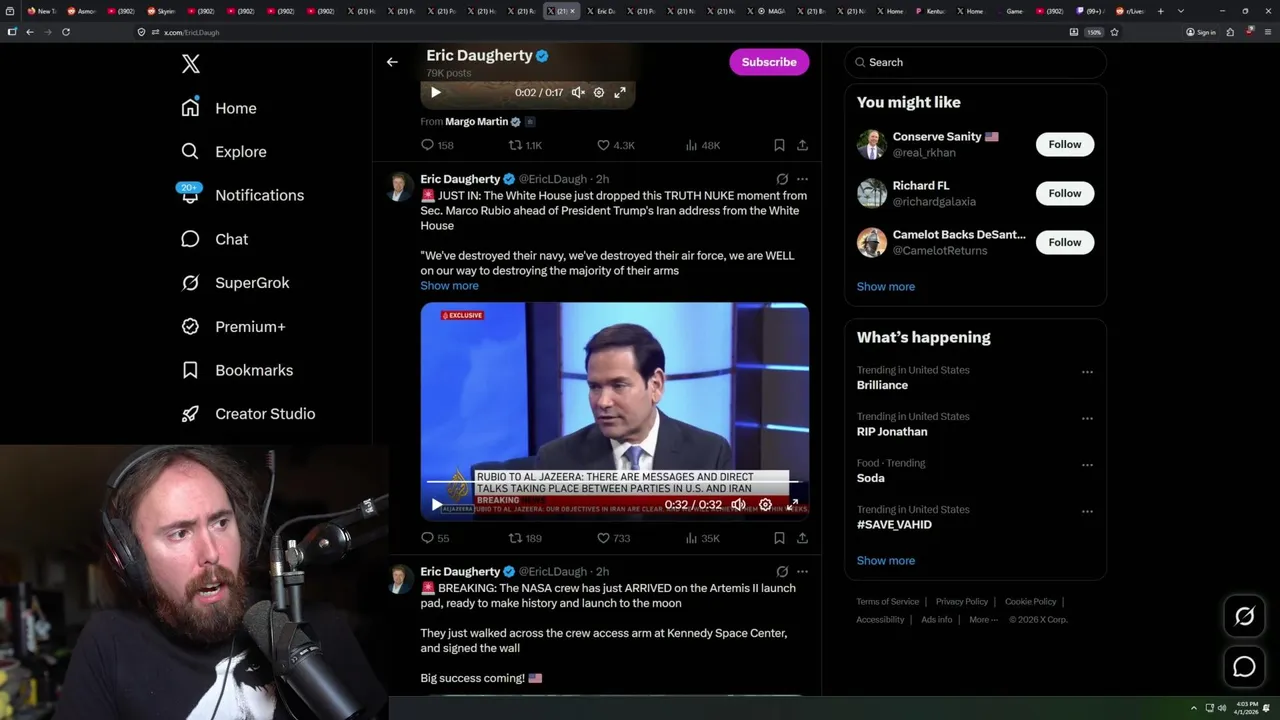Image resolution: width=1280 pixels, height=720 pixels.
Task: Open Terms of Service link
Action: 887,602
